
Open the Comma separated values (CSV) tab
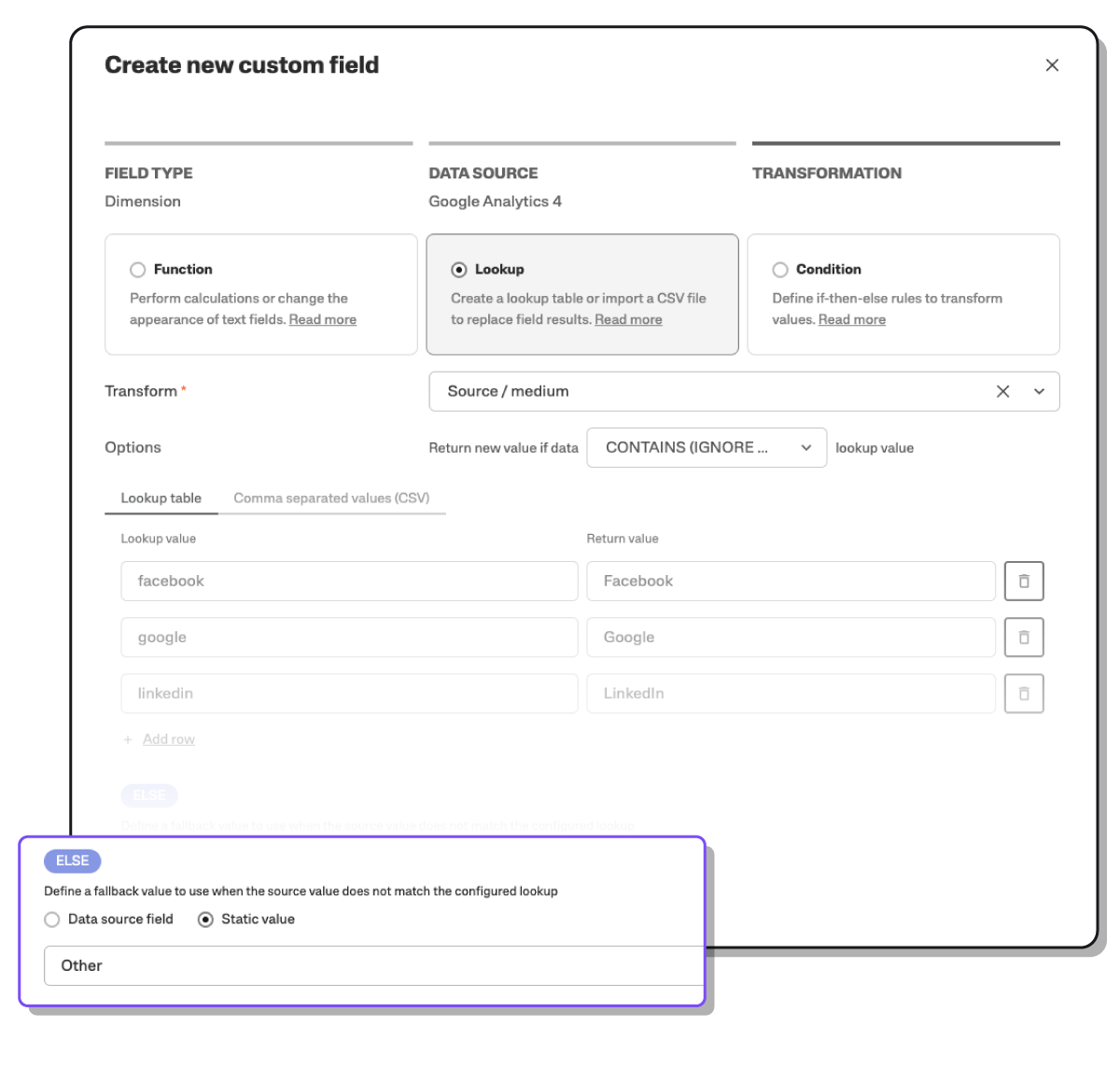(331, 498)
